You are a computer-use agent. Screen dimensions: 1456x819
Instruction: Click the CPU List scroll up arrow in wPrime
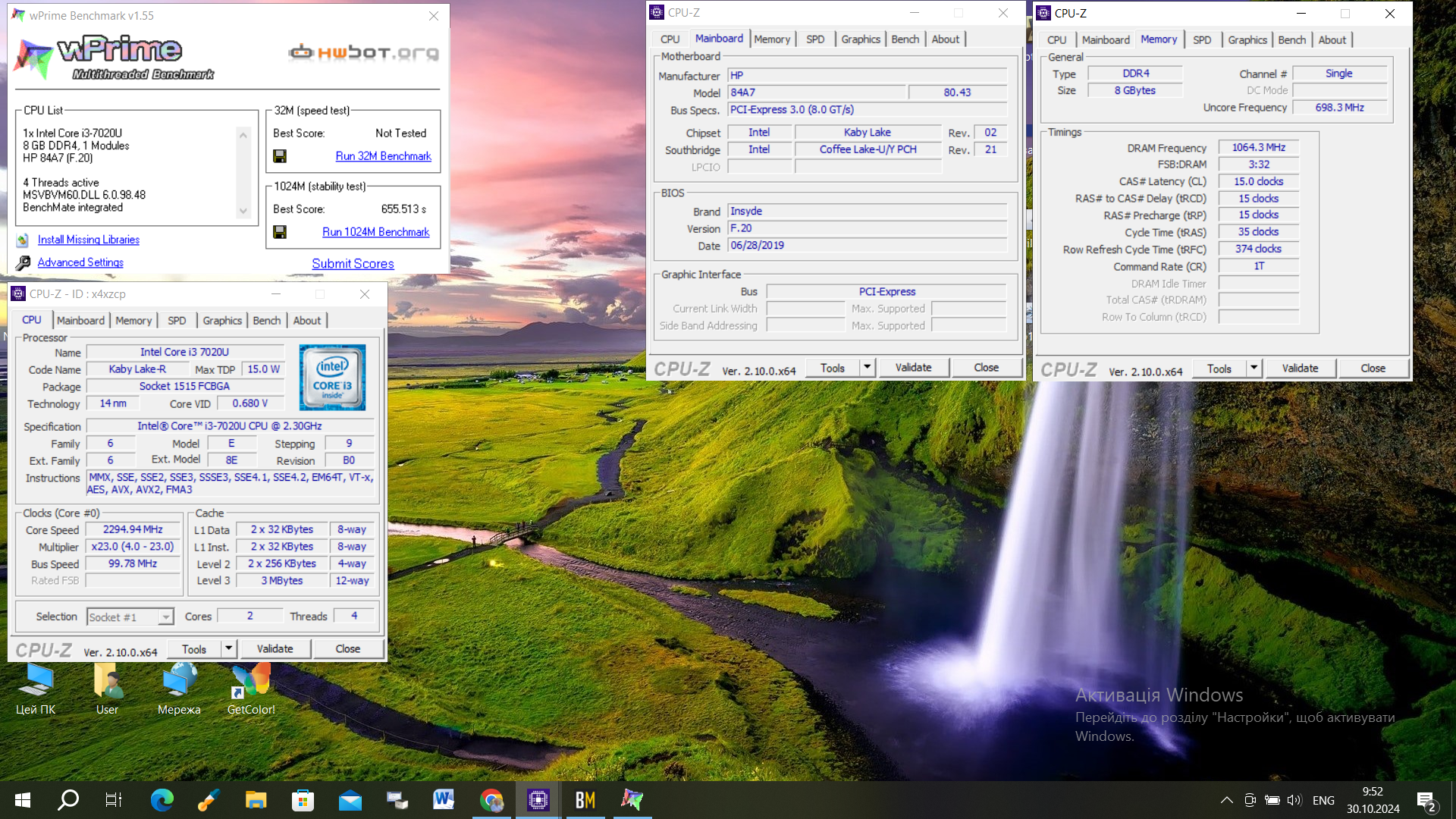pos(243,135)
